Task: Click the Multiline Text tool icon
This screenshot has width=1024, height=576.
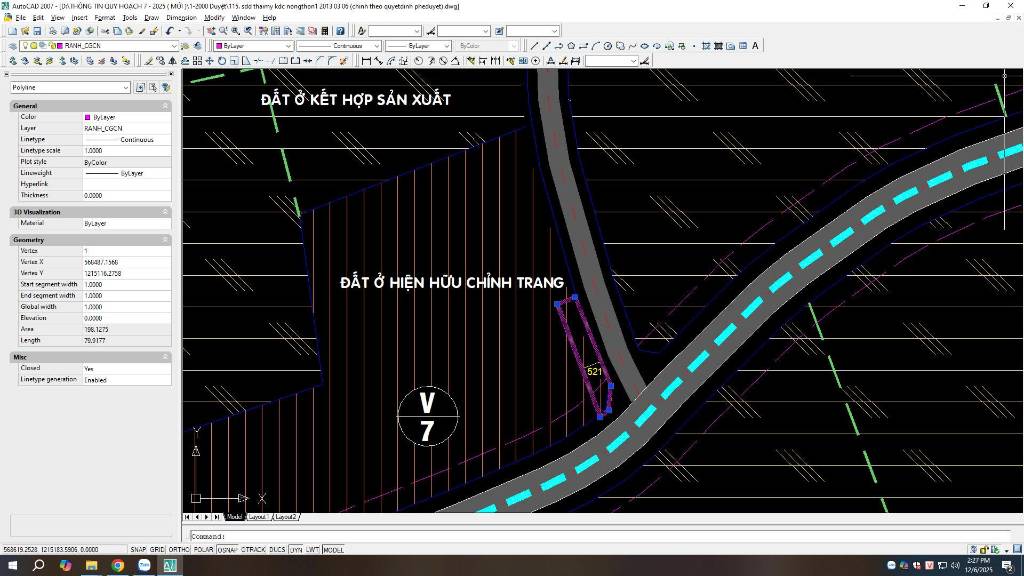Action: (x=755, y=45)
